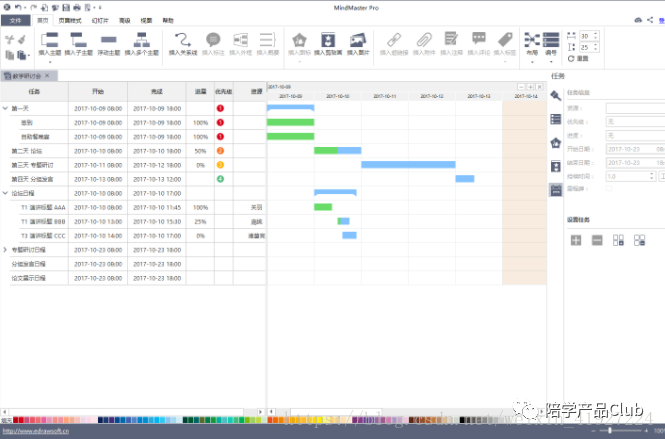Click the Reset (重置) button
The image size is (665, 439).
click(578, 59)
